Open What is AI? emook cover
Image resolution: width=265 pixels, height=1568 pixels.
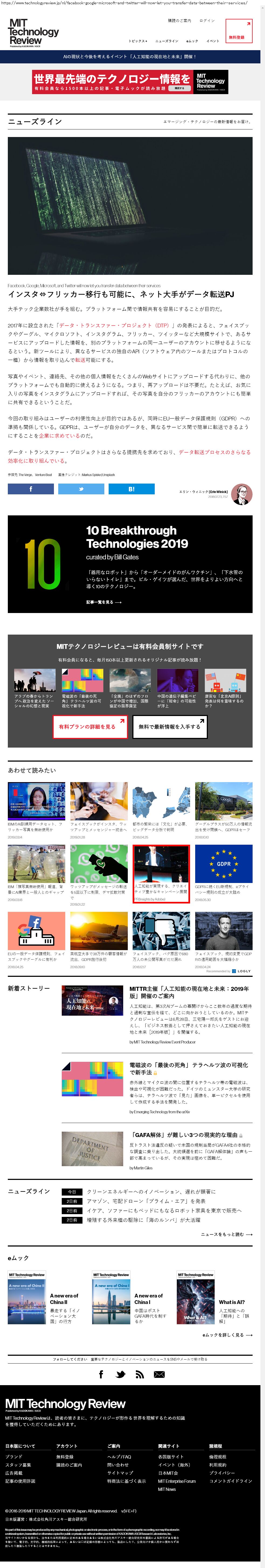[196, 1297]
